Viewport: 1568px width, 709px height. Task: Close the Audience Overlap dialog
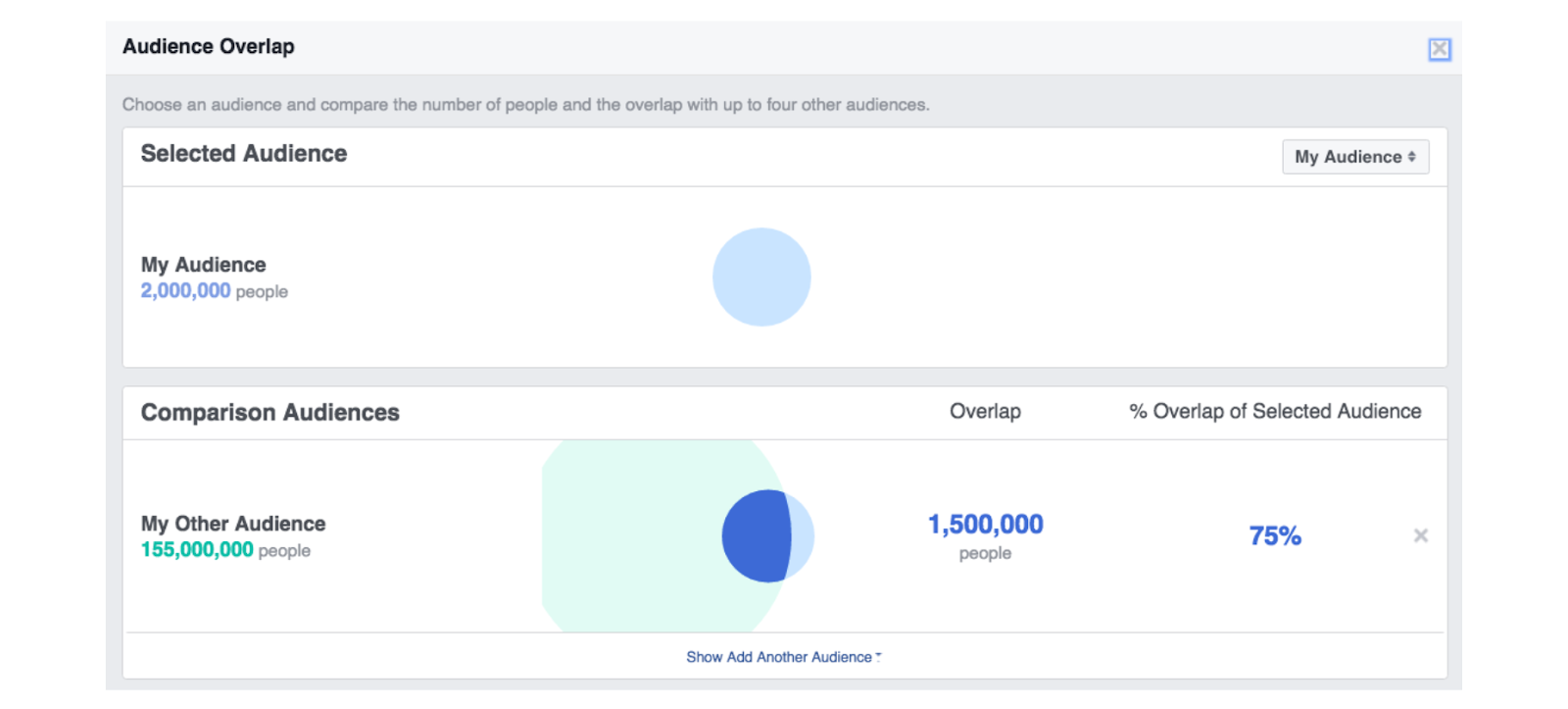point(1439,49)
